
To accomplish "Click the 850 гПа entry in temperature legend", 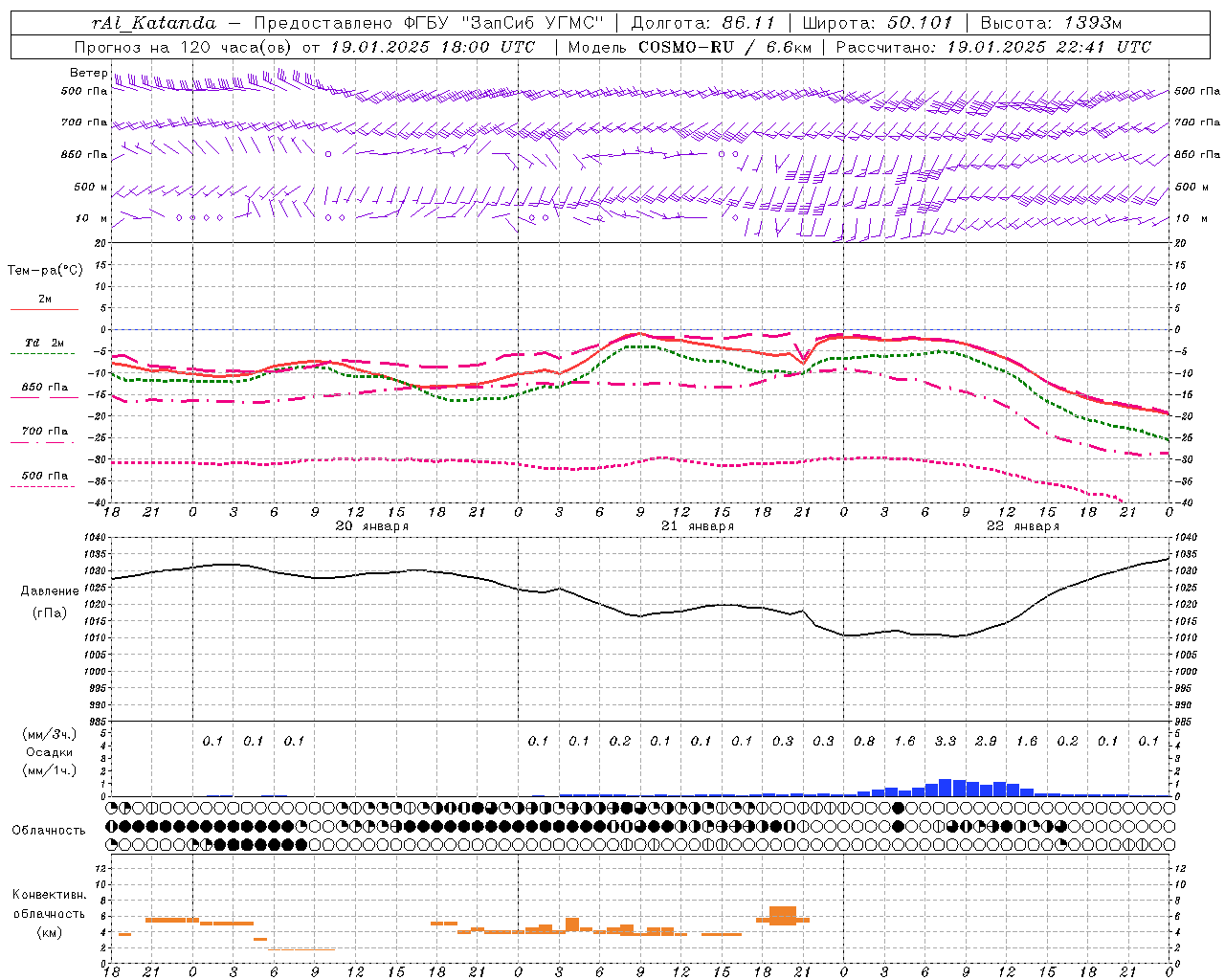I will 45,388.
